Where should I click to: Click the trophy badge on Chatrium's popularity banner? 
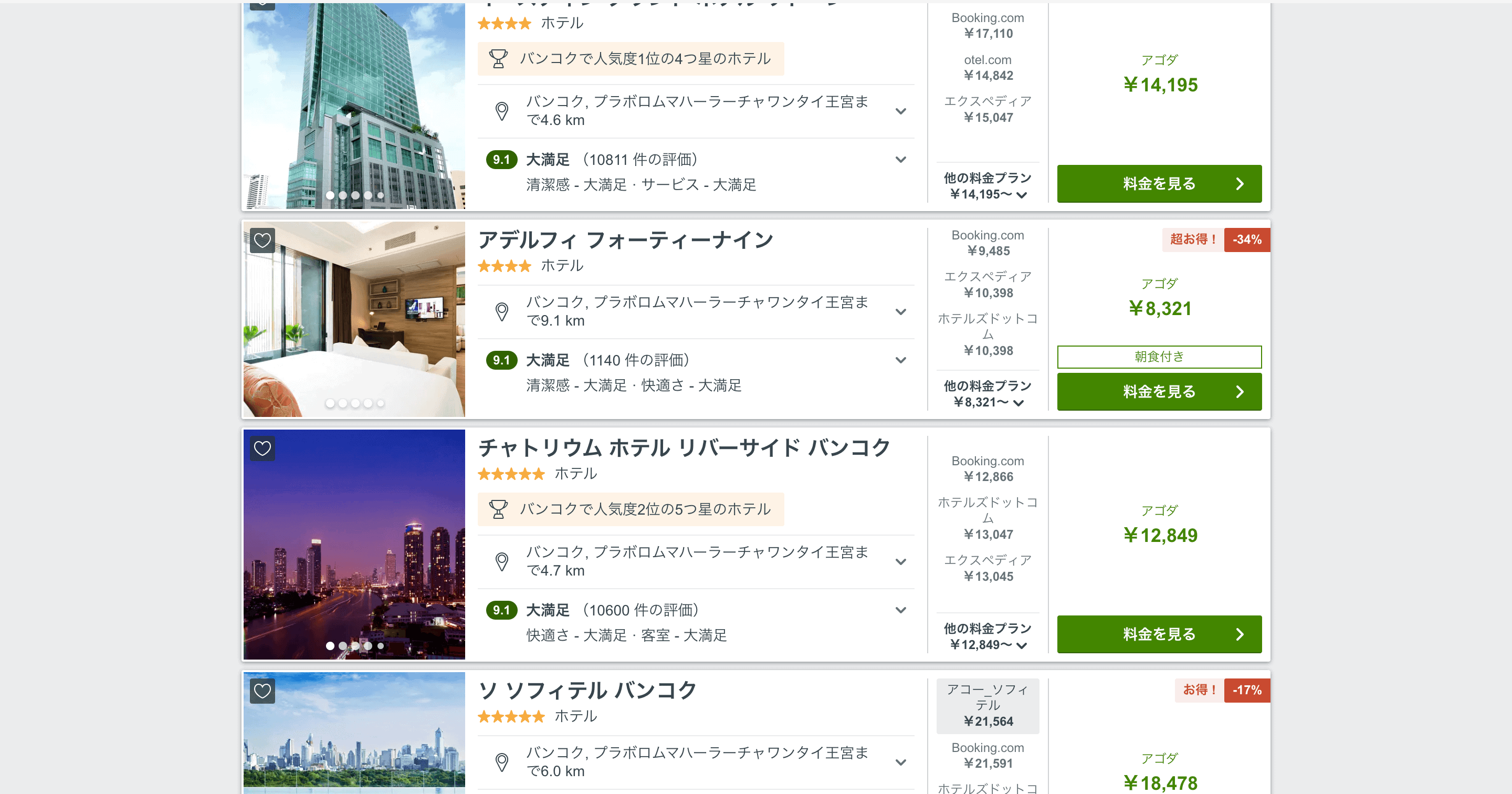(499, 509)
